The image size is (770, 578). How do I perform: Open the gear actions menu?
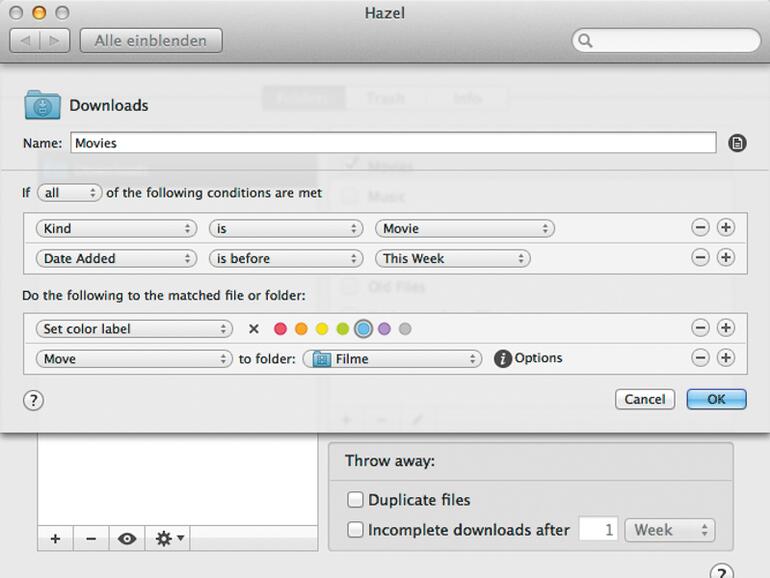click(168, 539)
